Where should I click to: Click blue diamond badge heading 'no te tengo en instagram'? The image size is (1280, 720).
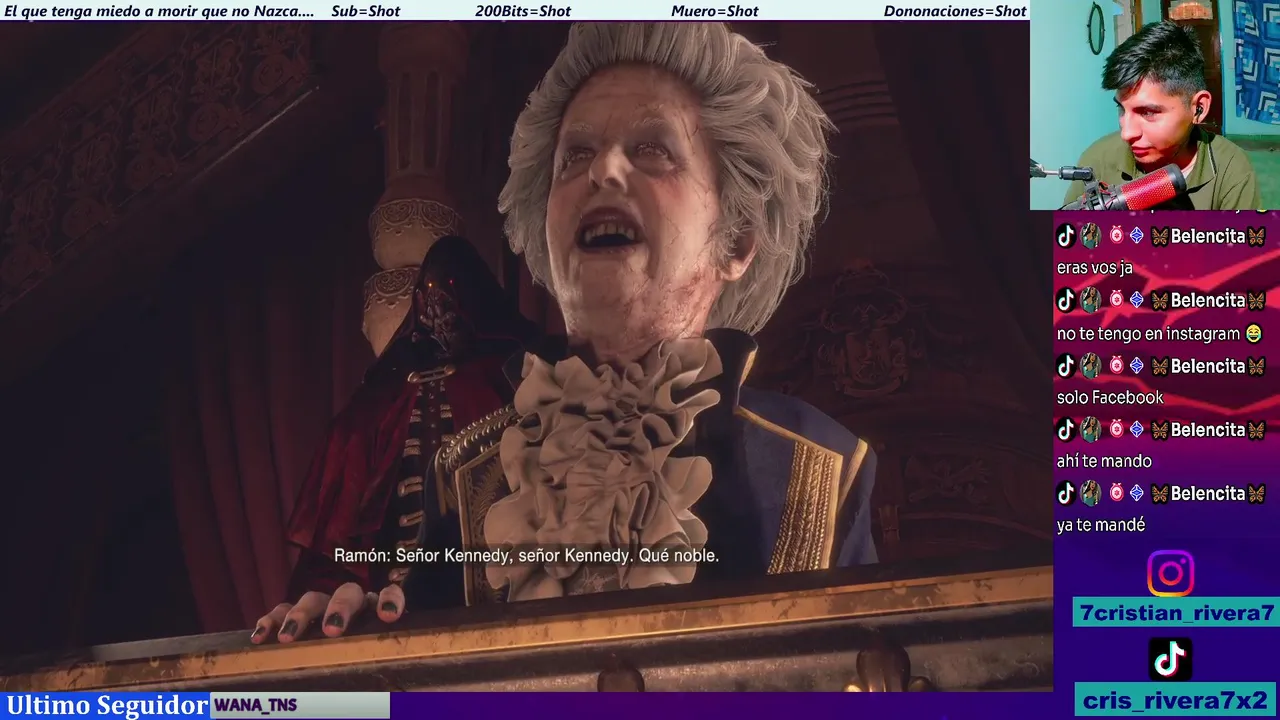point(1136,300)
